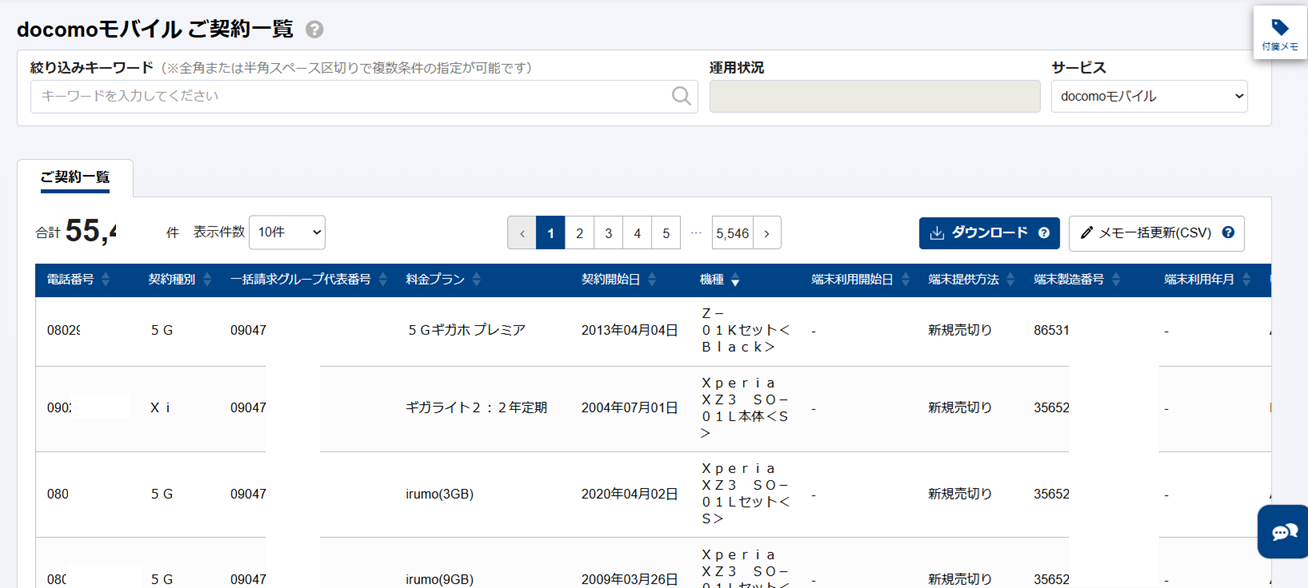Open the サービス docomoモバイル dropdown

click(x=1149, y=96)
